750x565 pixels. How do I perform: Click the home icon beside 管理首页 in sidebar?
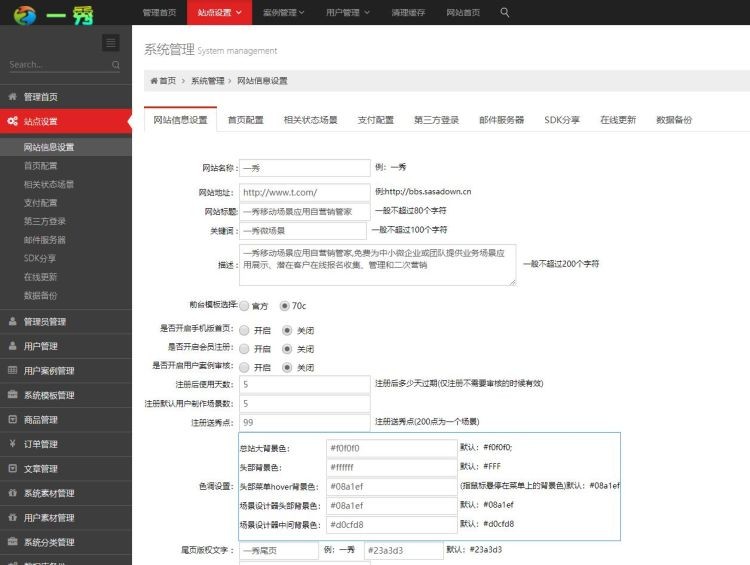coord(12,97)
